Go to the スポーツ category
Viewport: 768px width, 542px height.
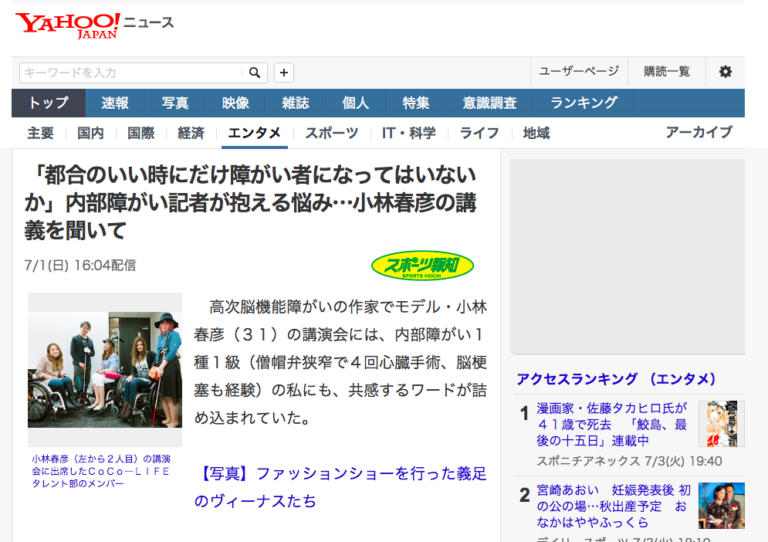tap(332, 133)
